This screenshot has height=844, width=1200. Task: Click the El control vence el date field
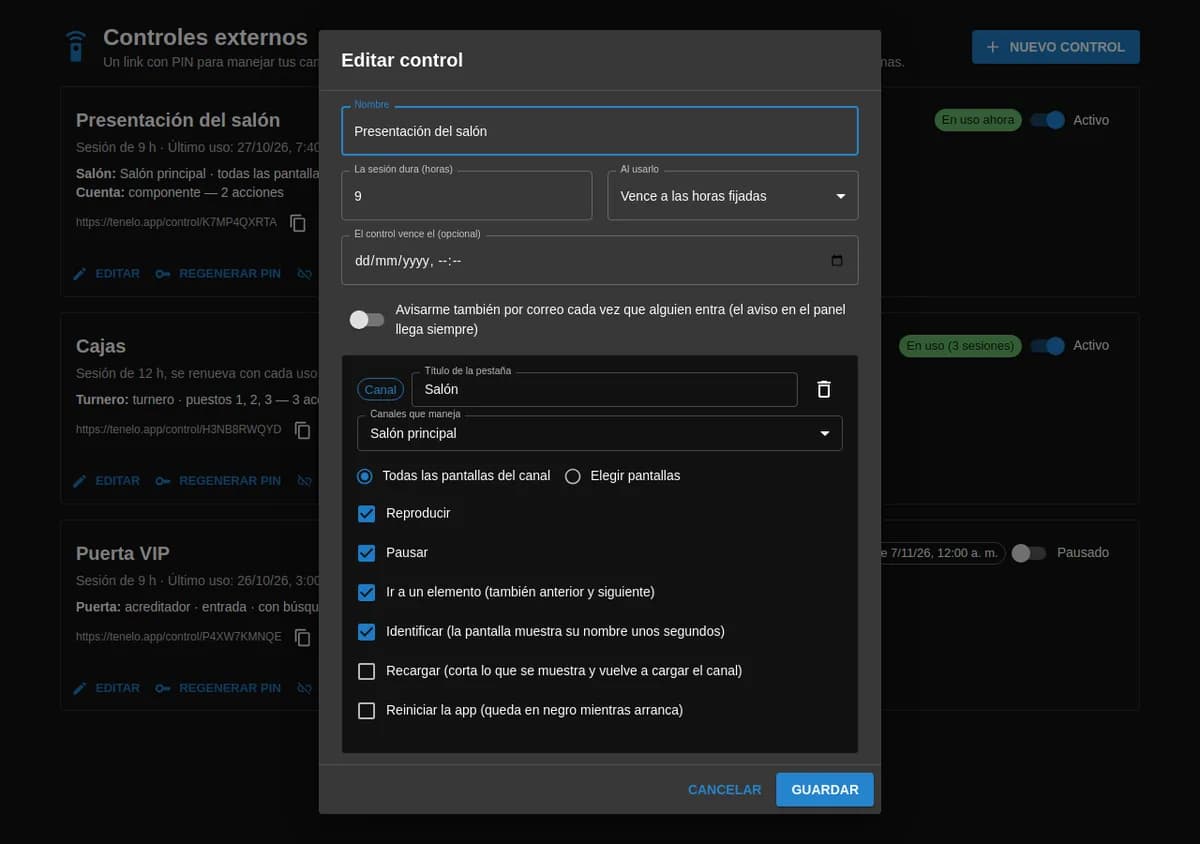tap(600, 261)
